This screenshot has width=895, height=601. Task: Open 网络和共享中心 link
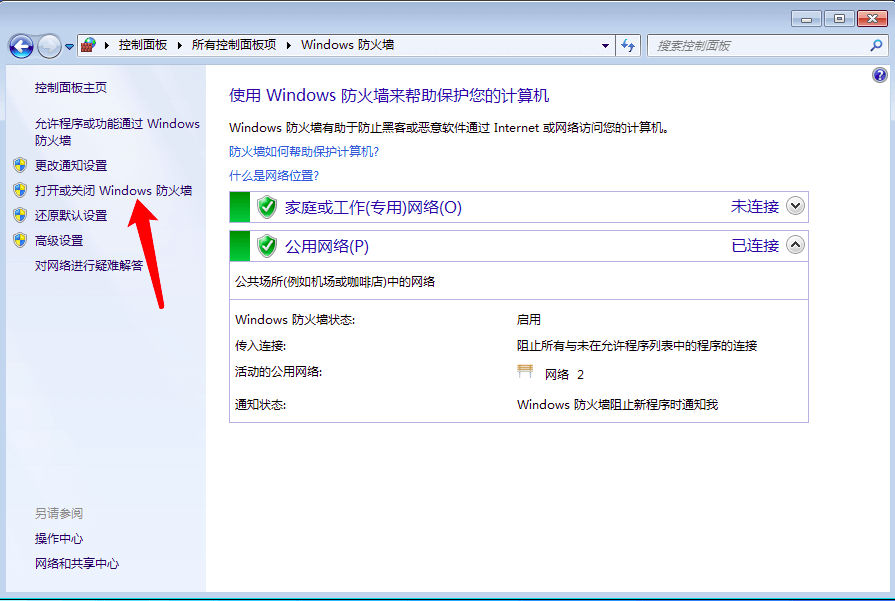click(77, 564)
